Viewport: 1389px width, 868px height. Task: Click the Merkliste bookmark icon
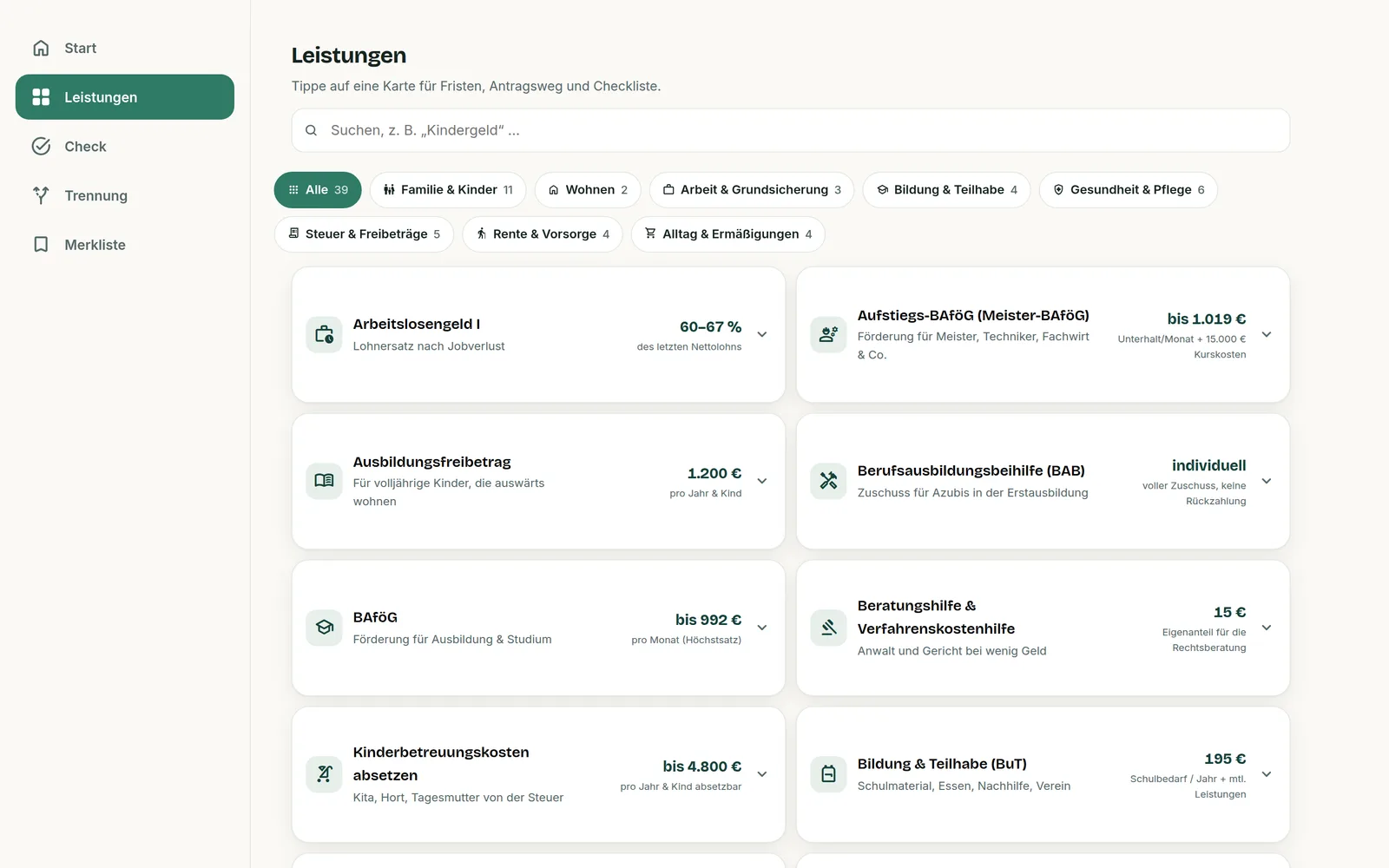click(x=41, y=245)
